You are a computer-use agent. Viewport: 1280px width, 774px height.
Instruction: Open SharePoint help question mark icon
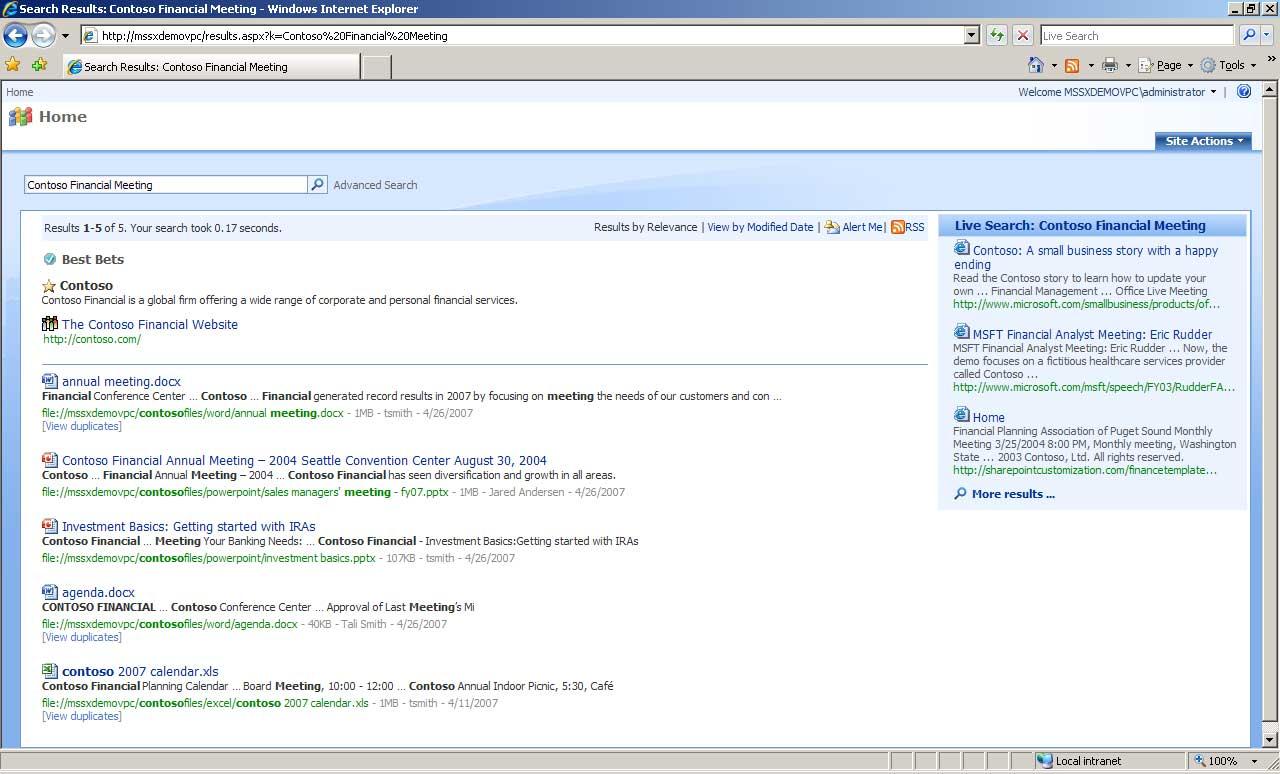(x=1244, y=91)
